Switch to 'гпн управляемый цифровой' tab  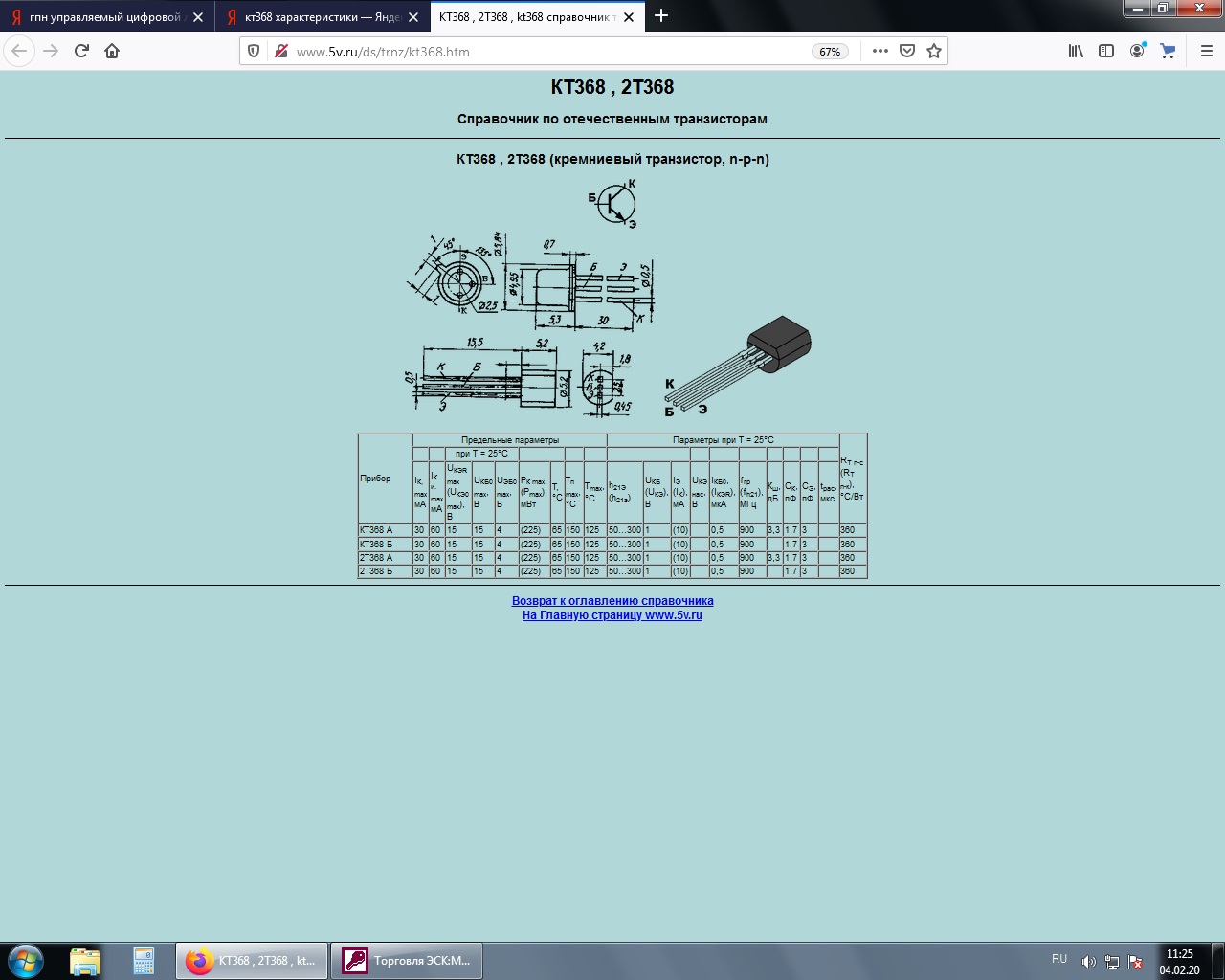[x=100, y=17]
